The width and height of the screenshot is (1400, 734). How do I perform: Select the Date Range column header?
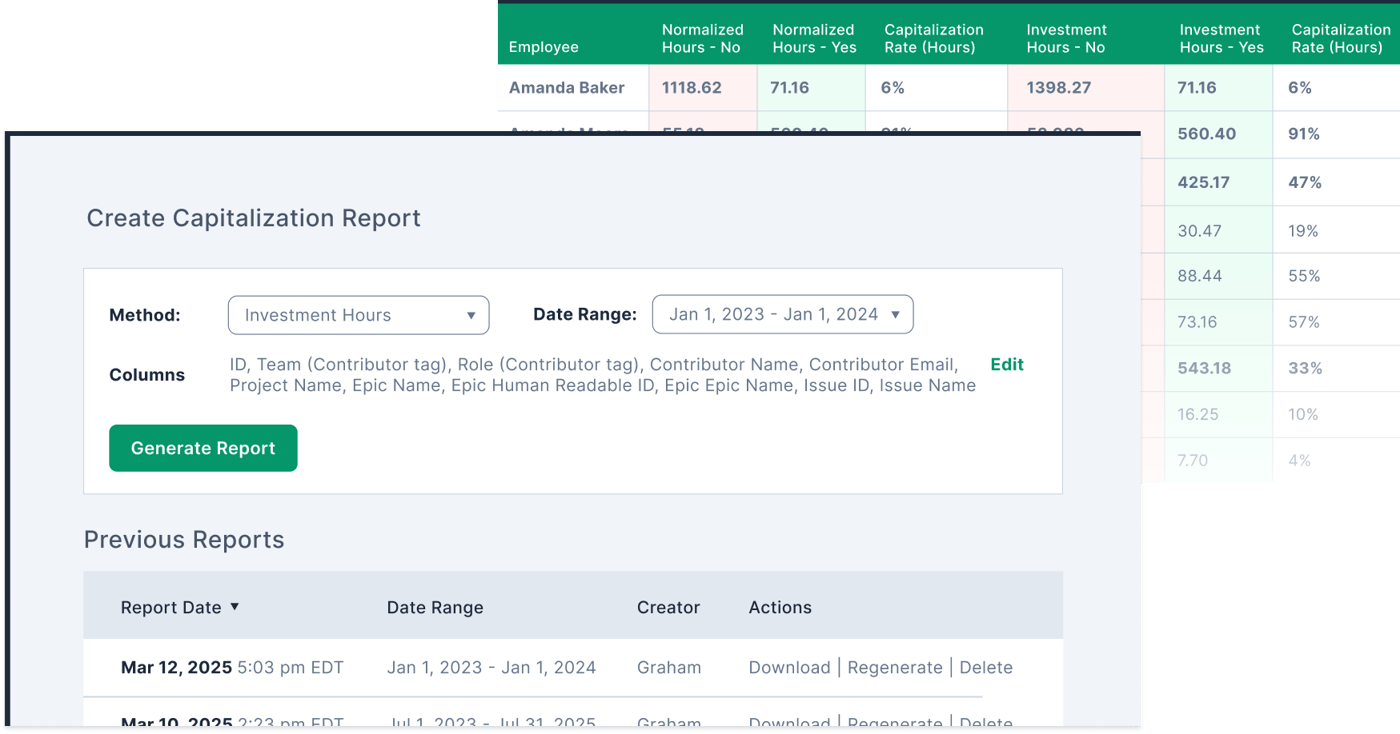coord(435,607)
